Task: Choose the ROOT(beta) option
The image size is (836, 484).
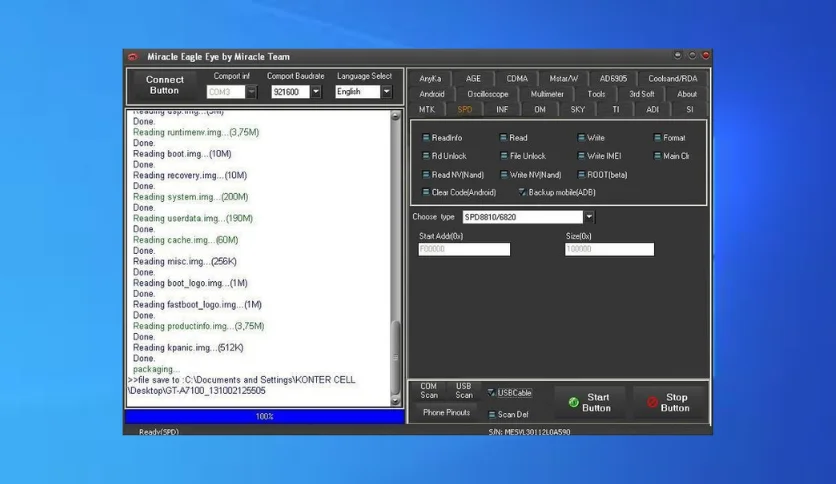Action: (x=602, y=174)
